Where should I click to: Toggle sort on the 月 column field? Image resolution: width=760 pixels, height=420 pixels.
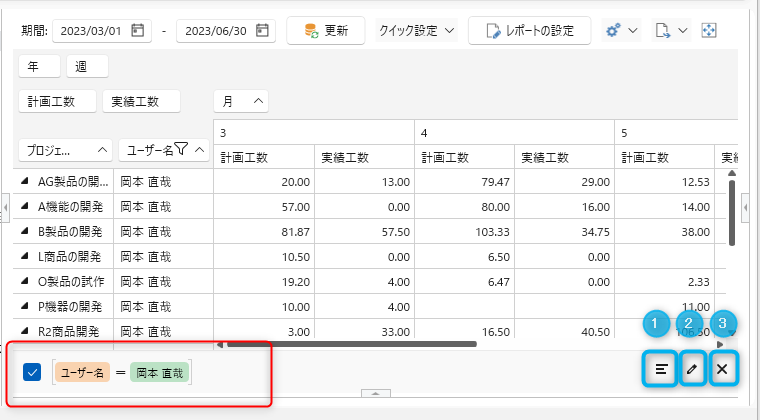pyautogui.click(x=240, y=101)
